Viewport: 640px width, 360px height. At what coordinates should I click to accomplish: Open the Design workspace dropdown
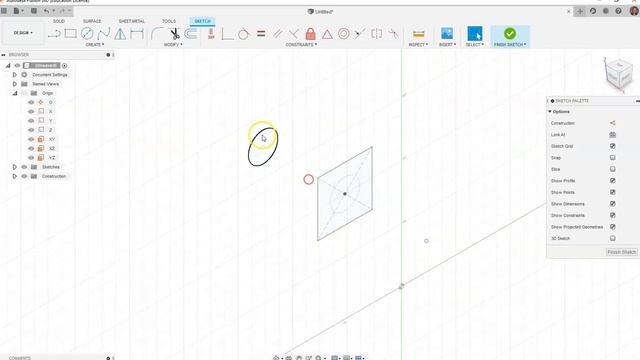click(23, 33)
